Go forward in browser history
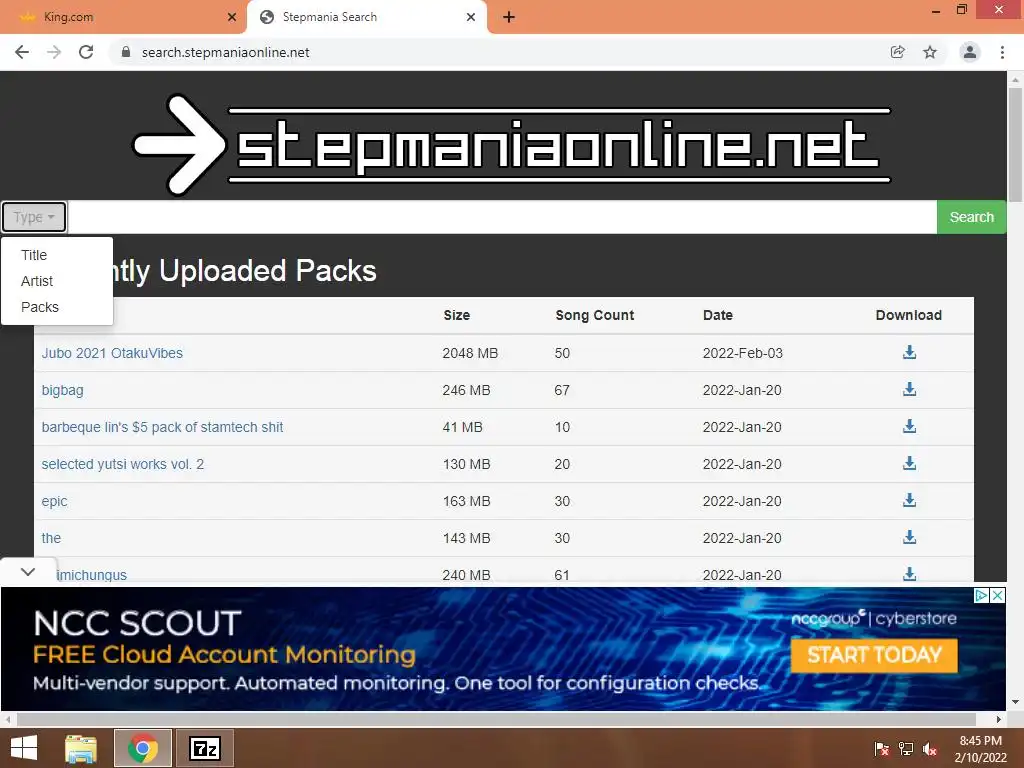This screenshot has width=1024, height=768. (x=54, y=52)
